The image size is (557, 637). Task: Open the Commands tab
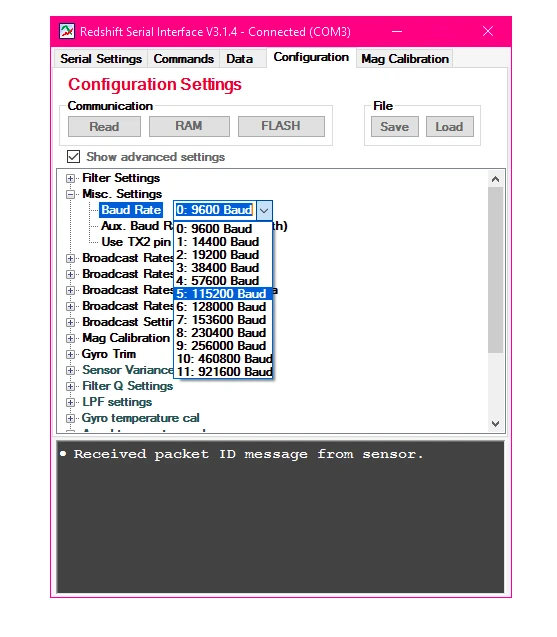pyautogui.click(x=184, y=58)
